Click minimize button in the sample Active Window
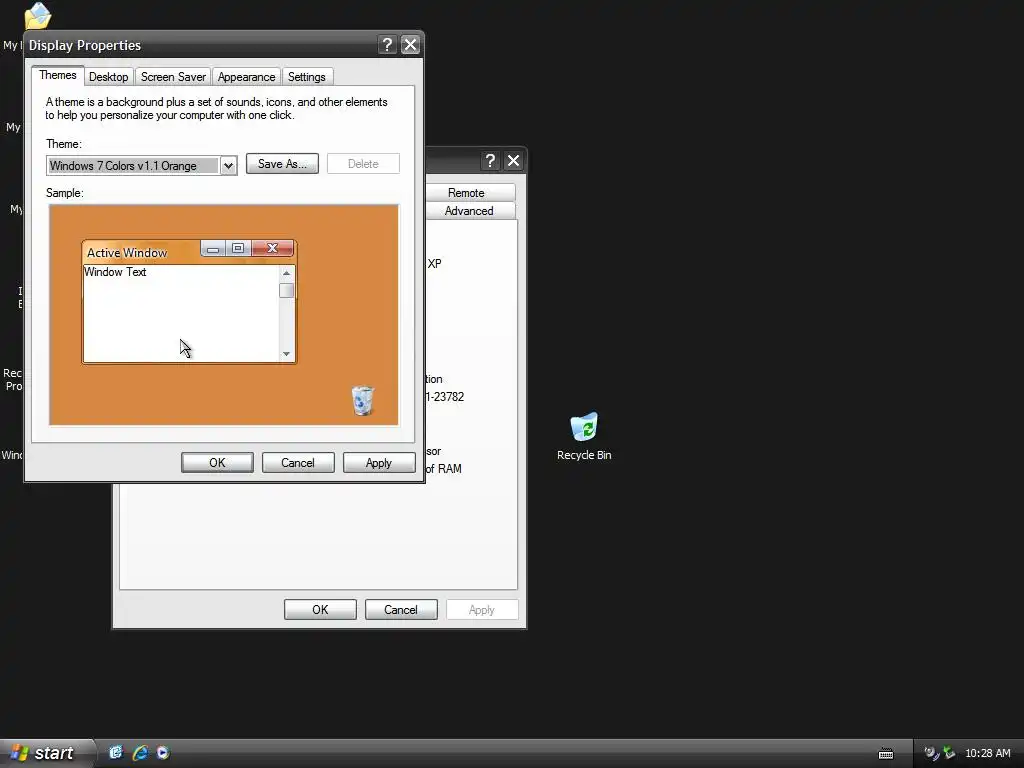 pos(213,248)
